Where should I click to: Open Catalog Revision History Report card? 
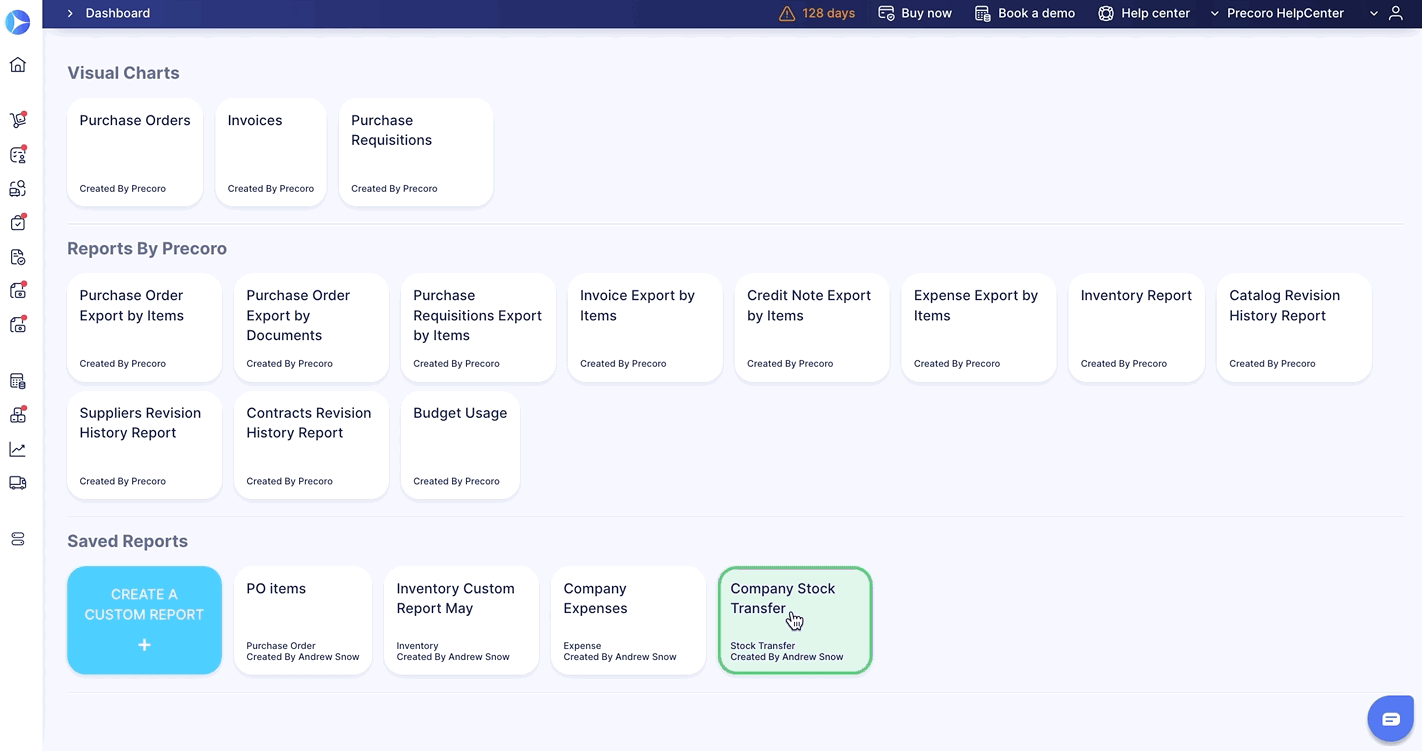[x=1294, y=327]
